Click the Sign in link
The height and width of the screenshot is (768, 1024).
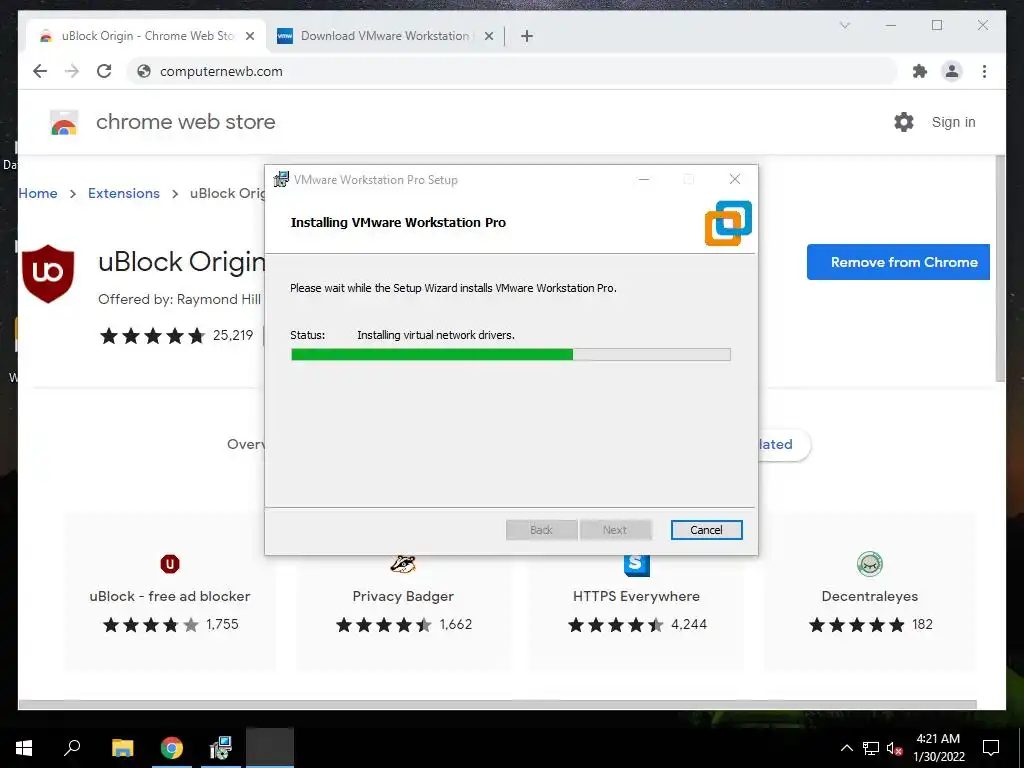(x=953, y=122)
